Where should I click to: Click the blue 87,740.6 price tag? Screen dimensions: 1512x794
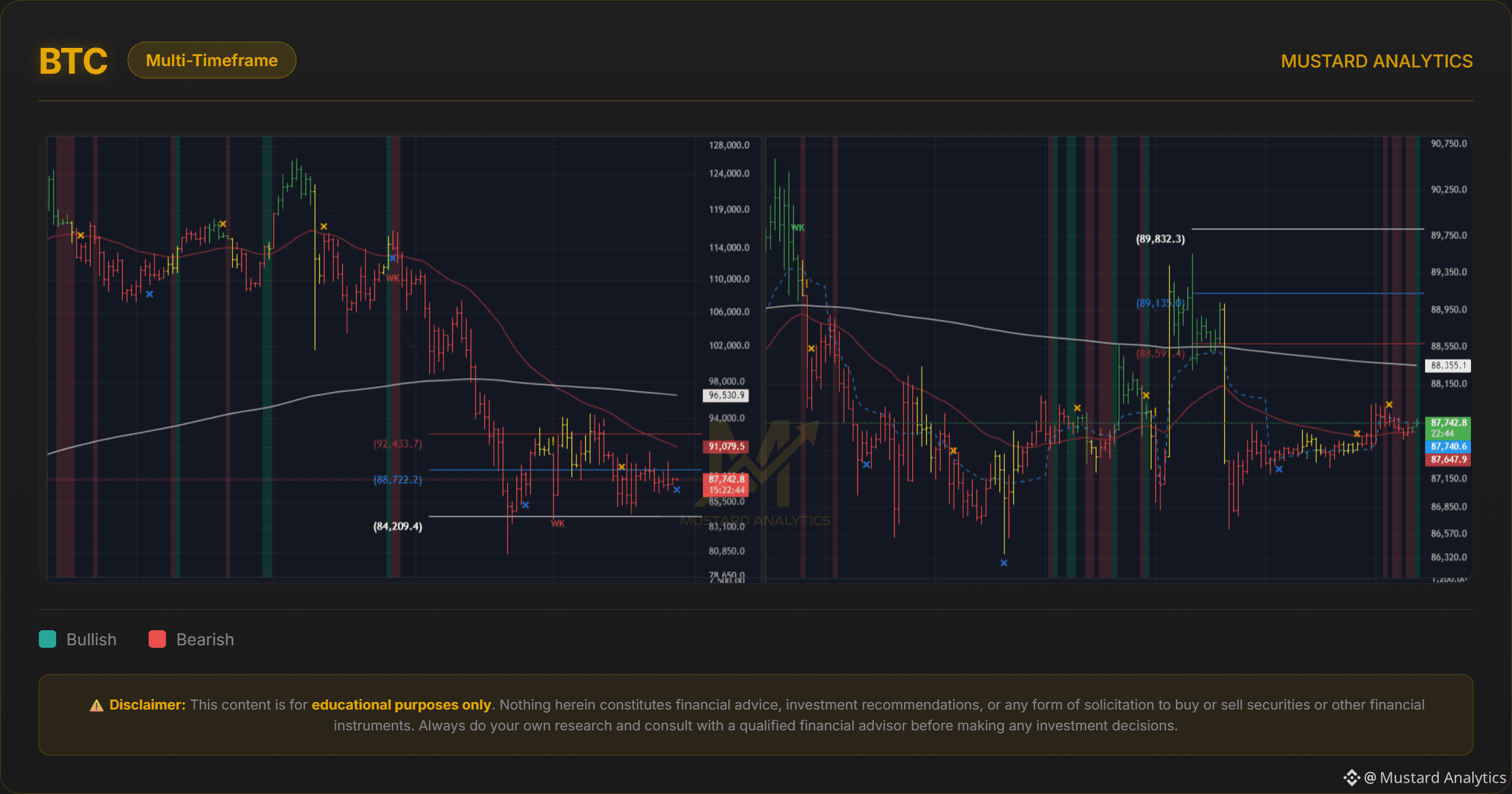click(1448, 446)
